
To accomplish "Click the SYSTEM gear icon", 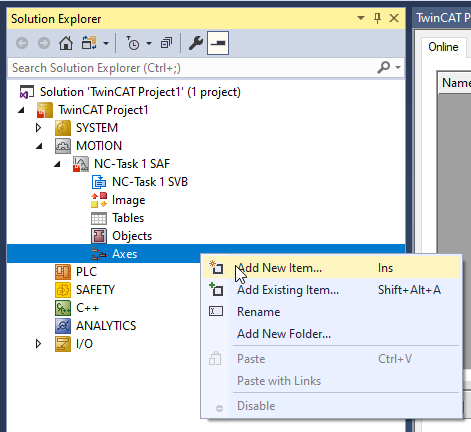I will (63, 128).
